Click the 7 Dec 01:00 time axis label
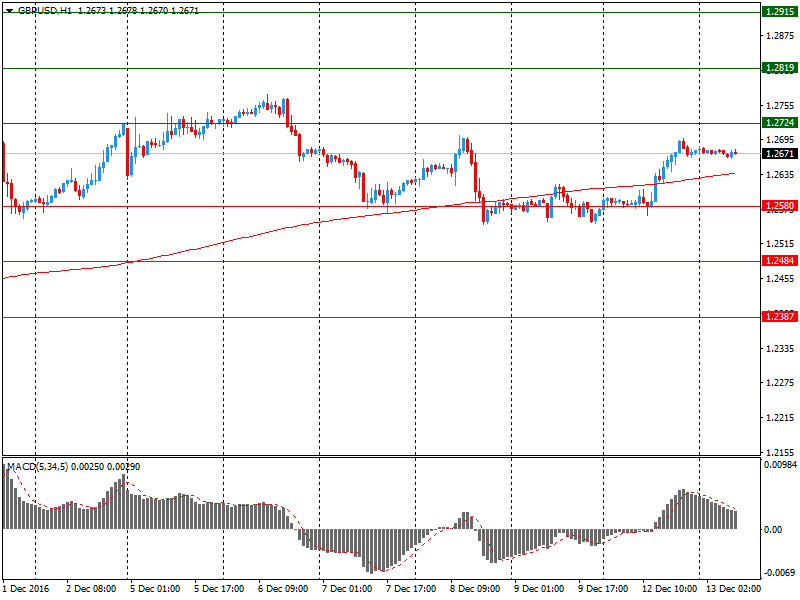800x600 pixels. 347,589
